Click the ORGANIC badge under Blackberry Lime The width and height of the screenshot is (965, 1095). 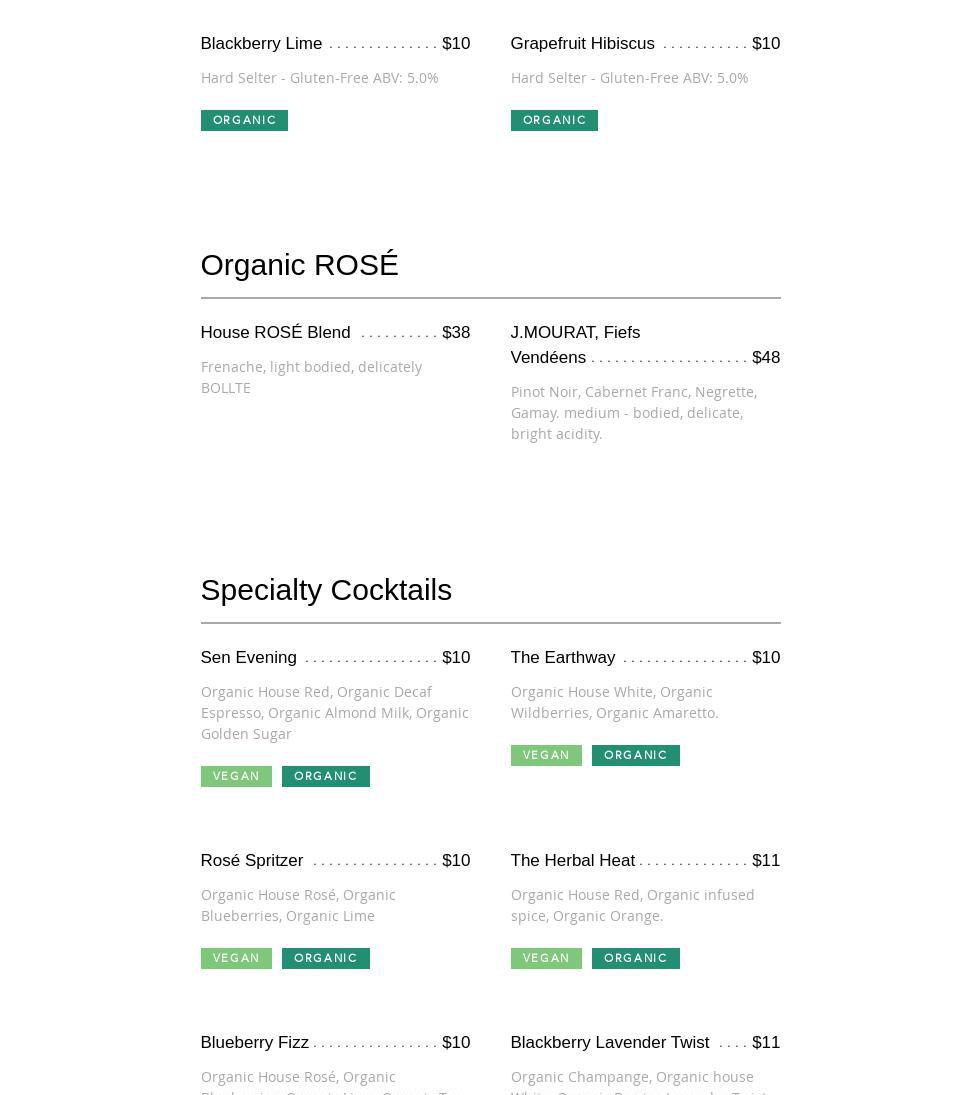244,120
